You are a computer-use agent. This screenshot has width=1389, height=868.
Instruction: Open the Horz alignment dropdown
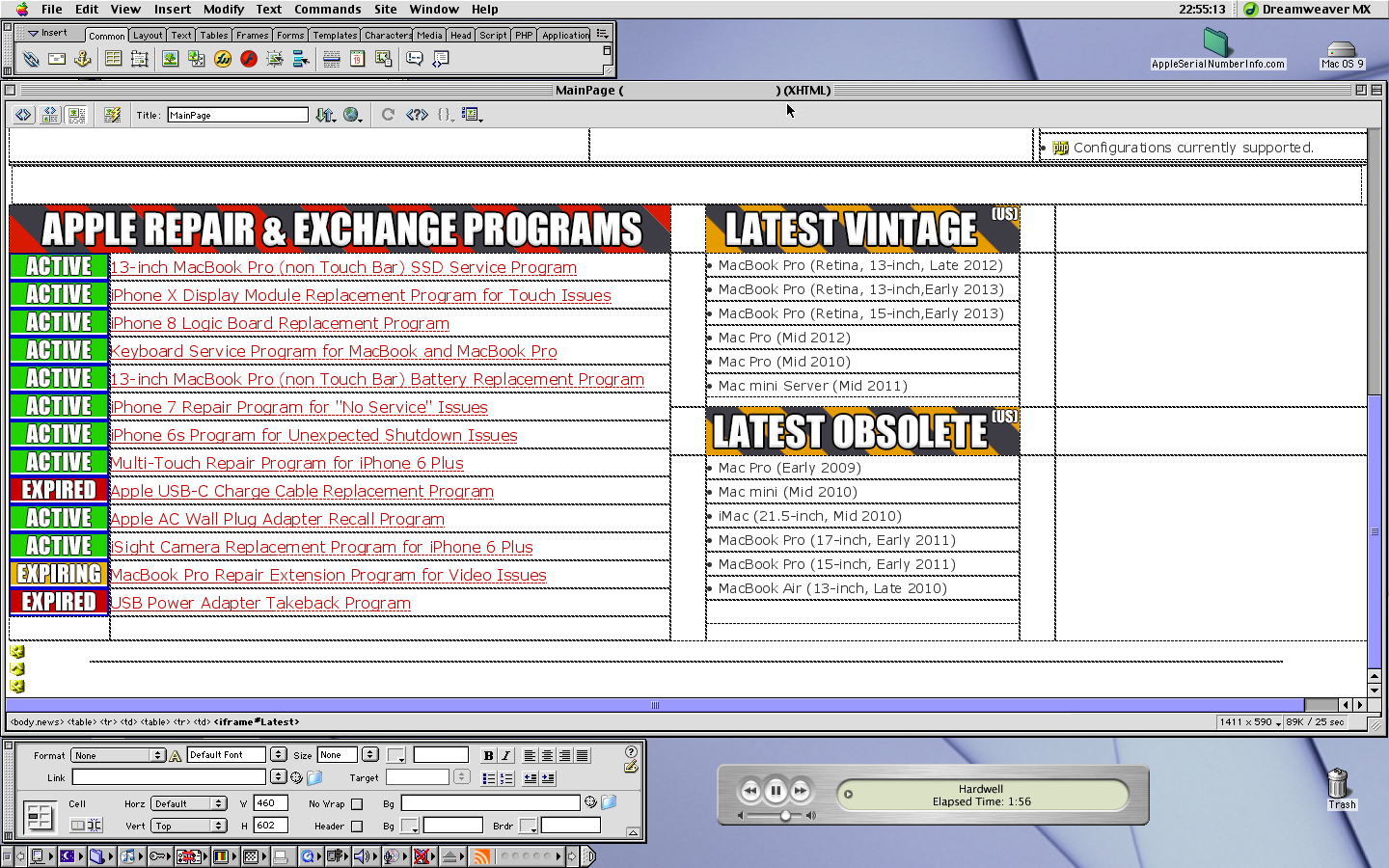(x=188, y=803)
